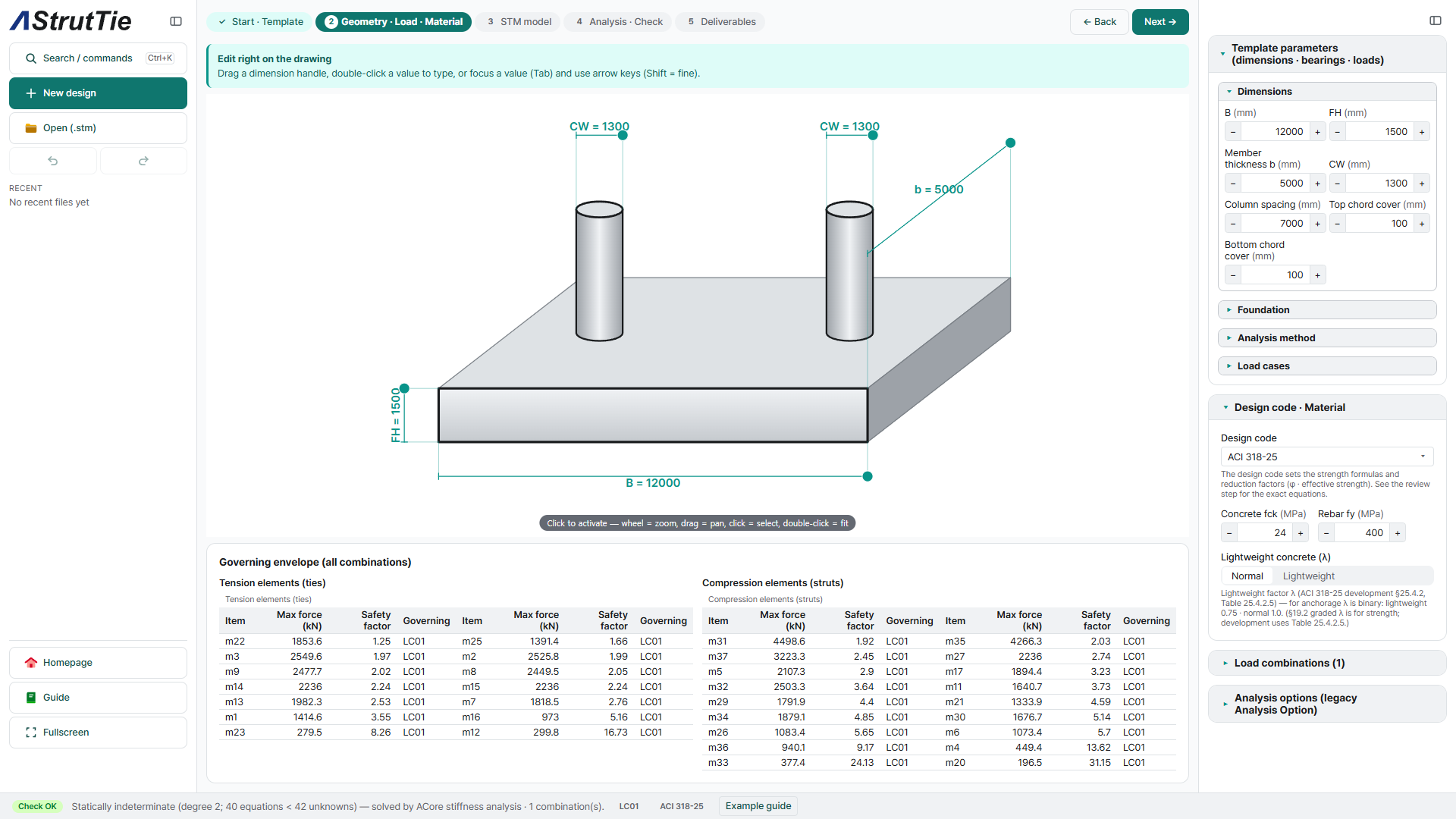Screen dimensions: 1456x819
Task: Enter Fullscreen mode
Action: 98,733
